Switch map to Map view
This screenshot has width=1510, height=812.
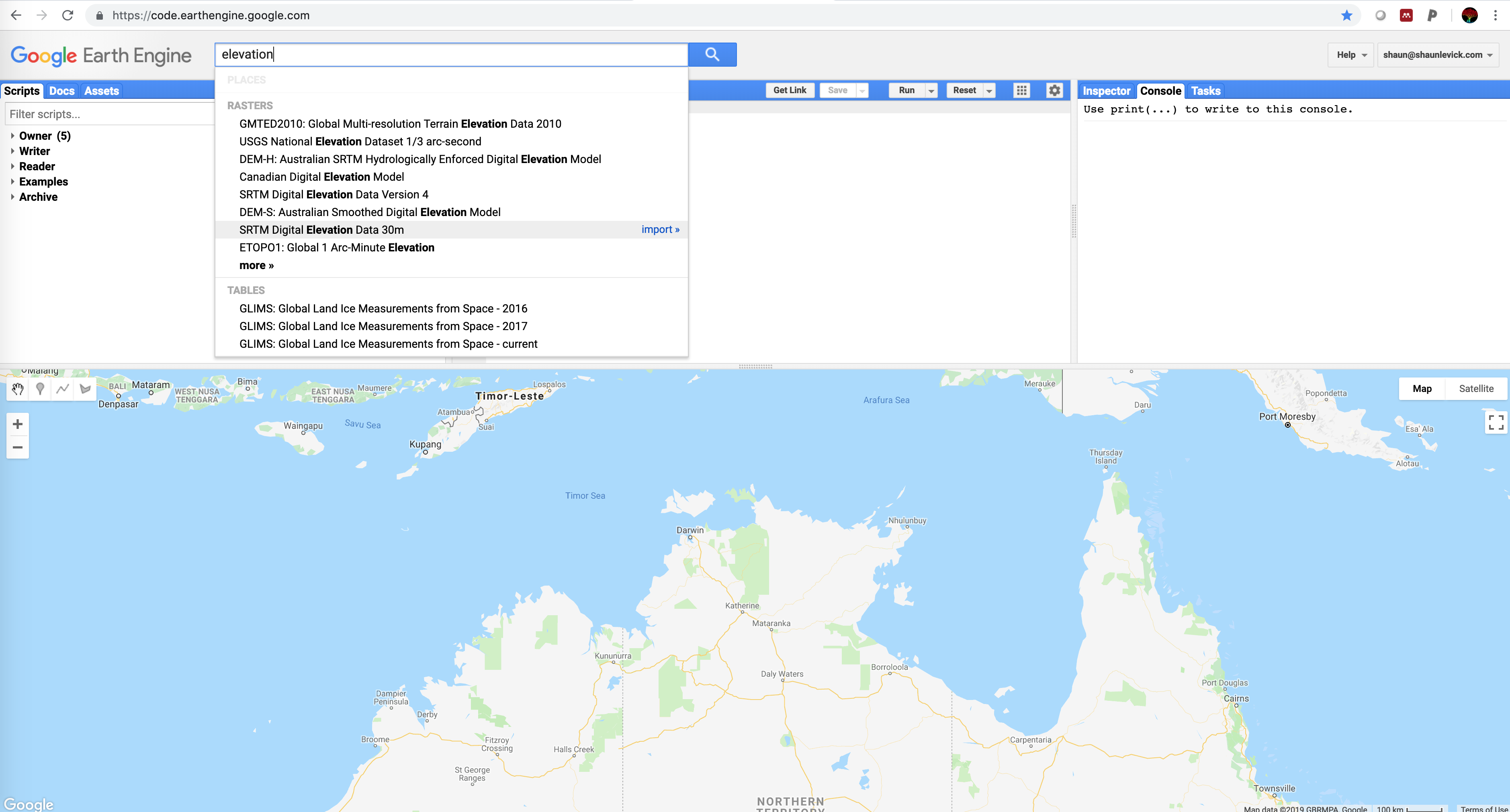[x=1422, y=388]
